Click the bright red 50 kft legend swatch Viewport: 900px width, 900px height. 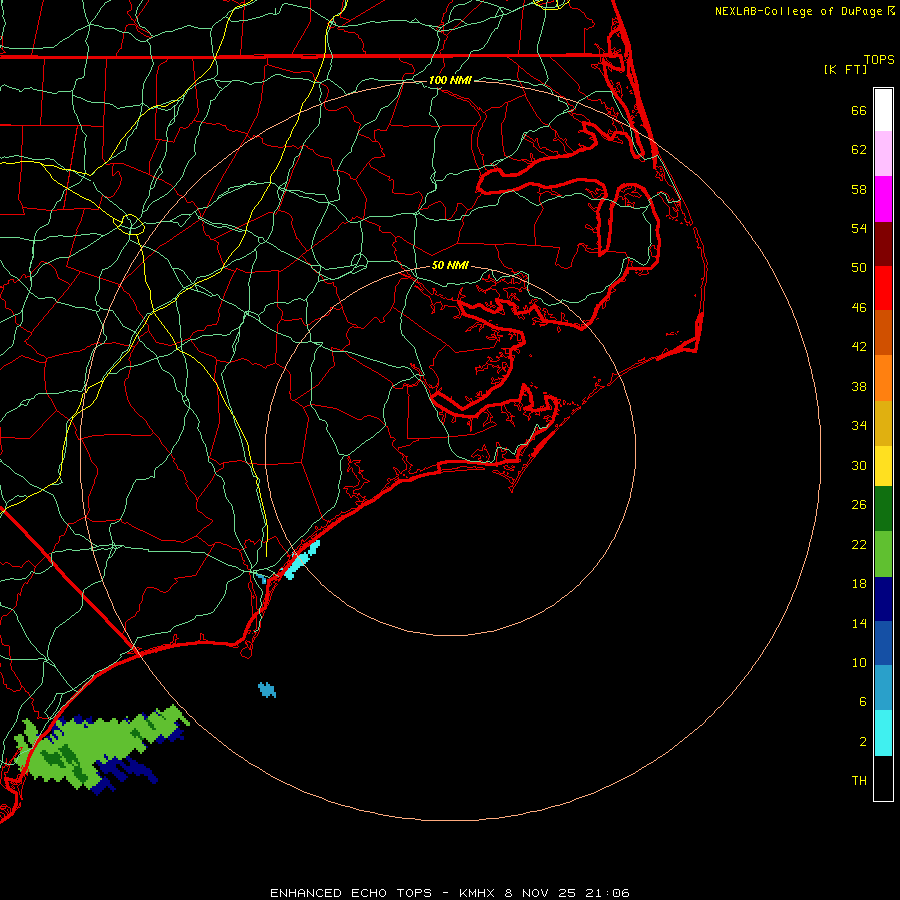pyautogui.click(x=883, y=288)
